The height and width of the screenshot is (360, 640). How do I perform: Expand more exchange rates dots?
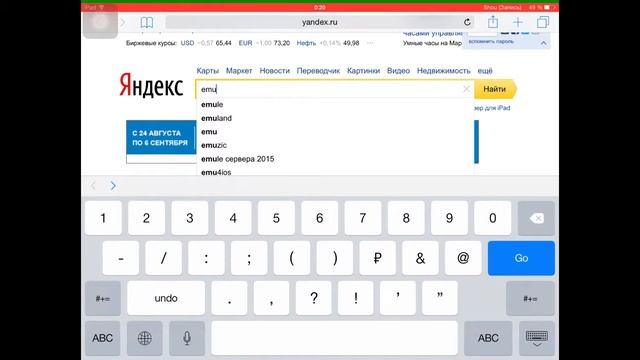click(370, 43)
